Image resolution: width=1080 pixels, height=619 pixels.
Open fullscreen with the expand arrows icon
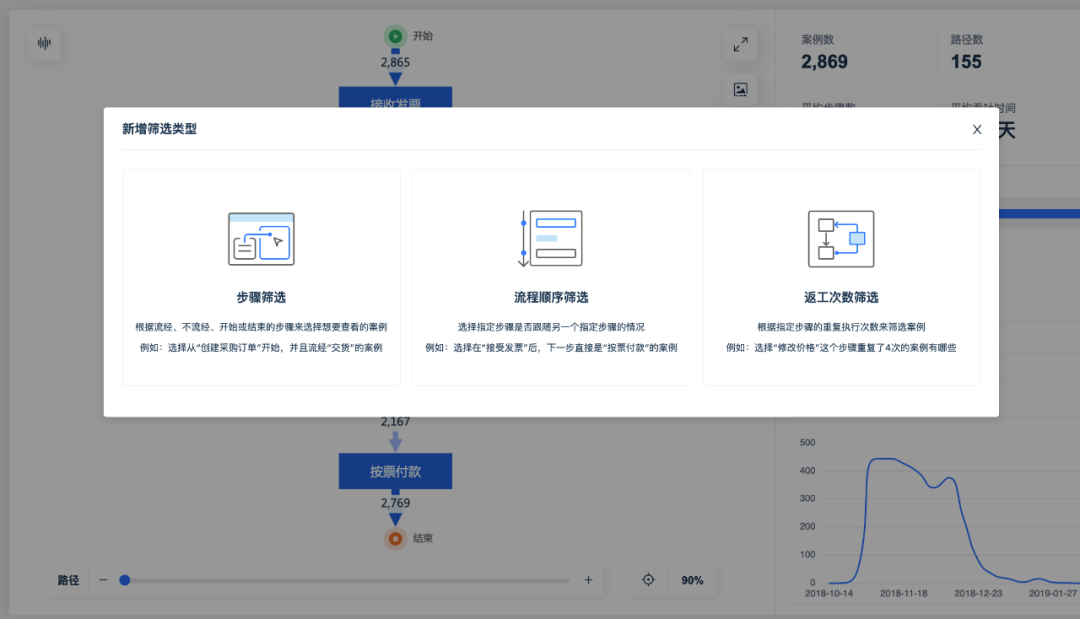[740, 44]
